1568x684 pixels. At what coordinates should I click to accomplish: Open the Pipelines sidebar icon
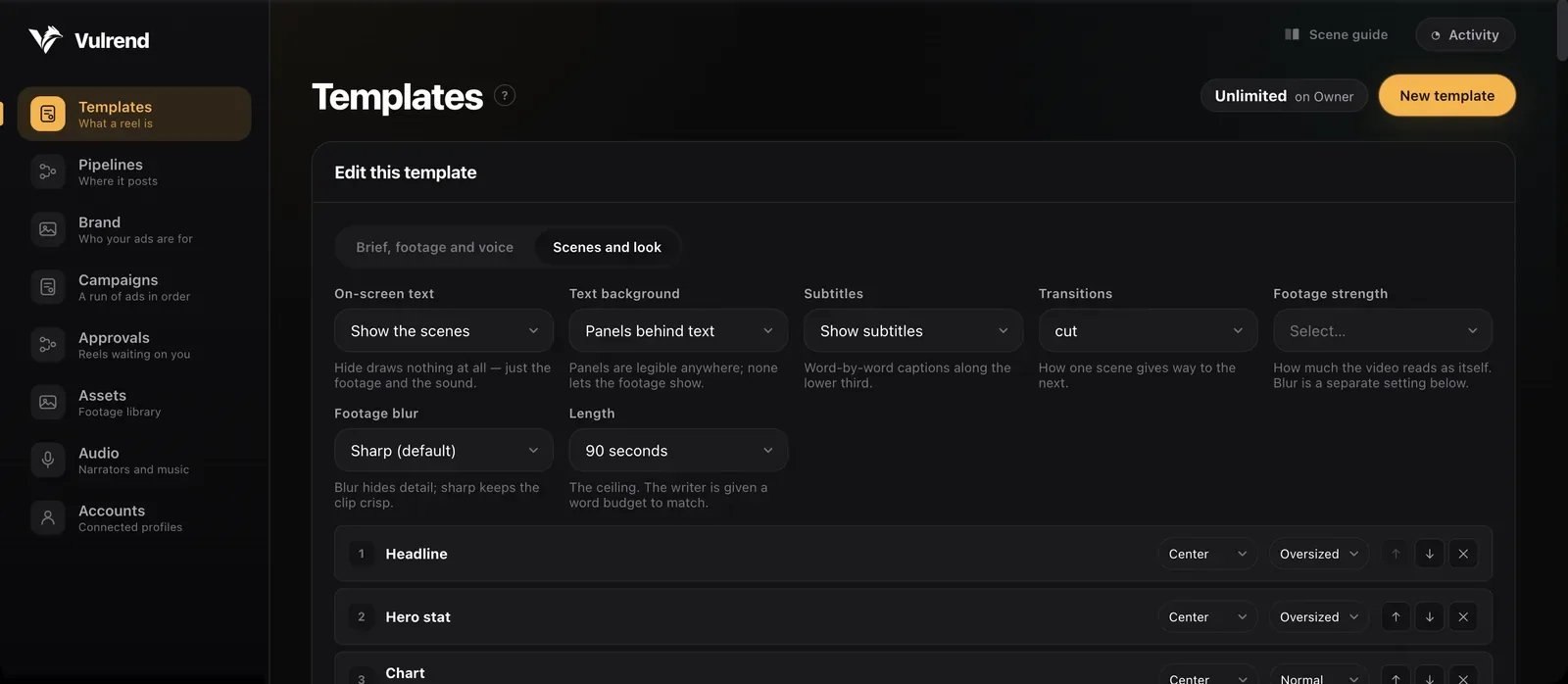[x=48, y=171]
